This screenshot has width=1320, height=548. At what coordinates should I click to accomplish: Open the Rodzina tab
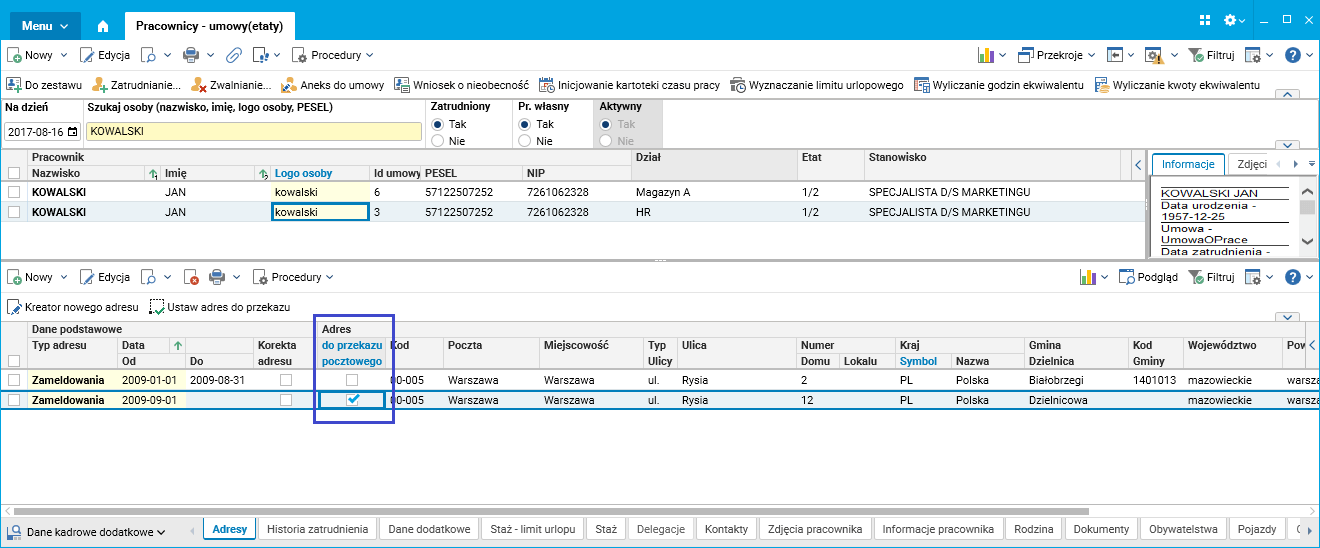pos(1033,529)
